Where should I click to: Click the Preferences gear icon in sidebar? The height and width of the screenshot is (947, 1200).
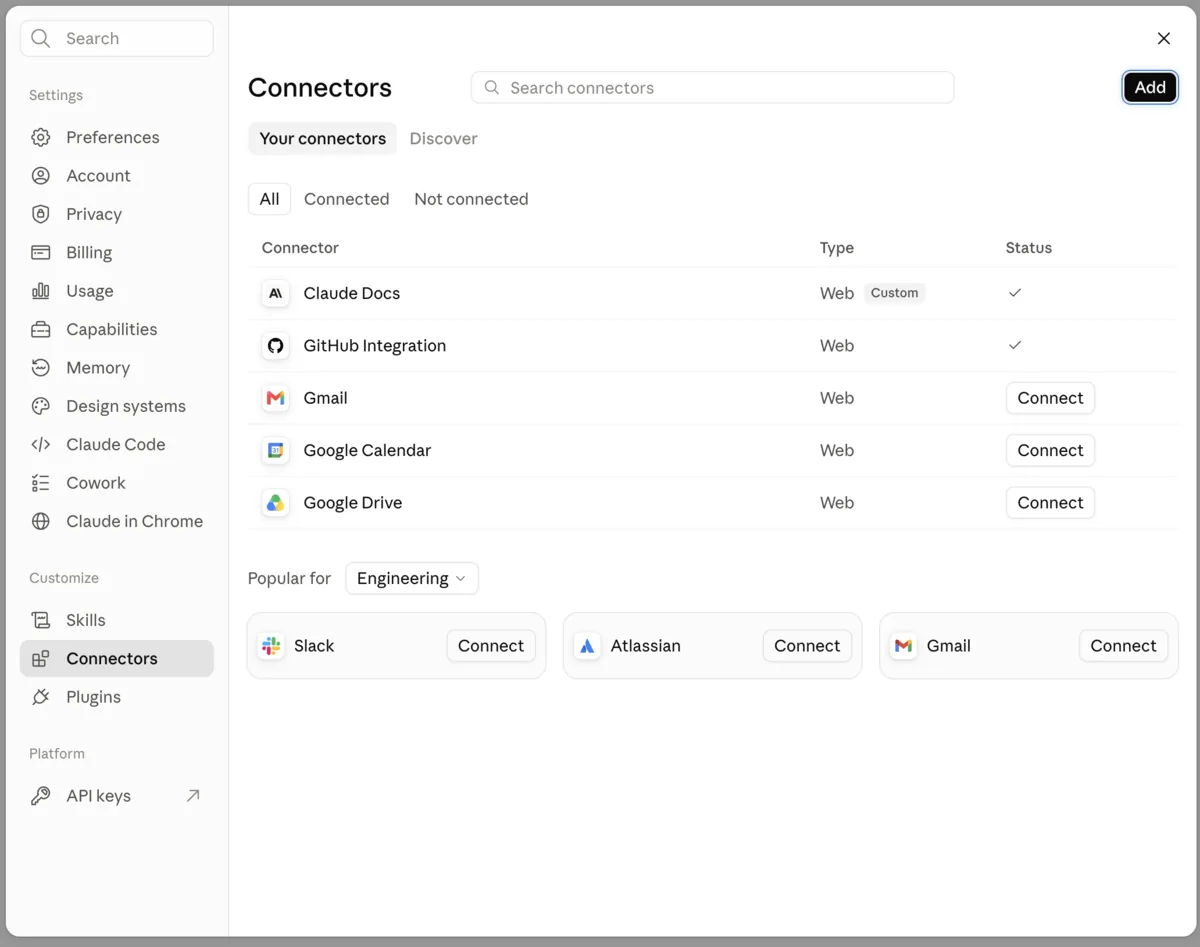(41, 137)
